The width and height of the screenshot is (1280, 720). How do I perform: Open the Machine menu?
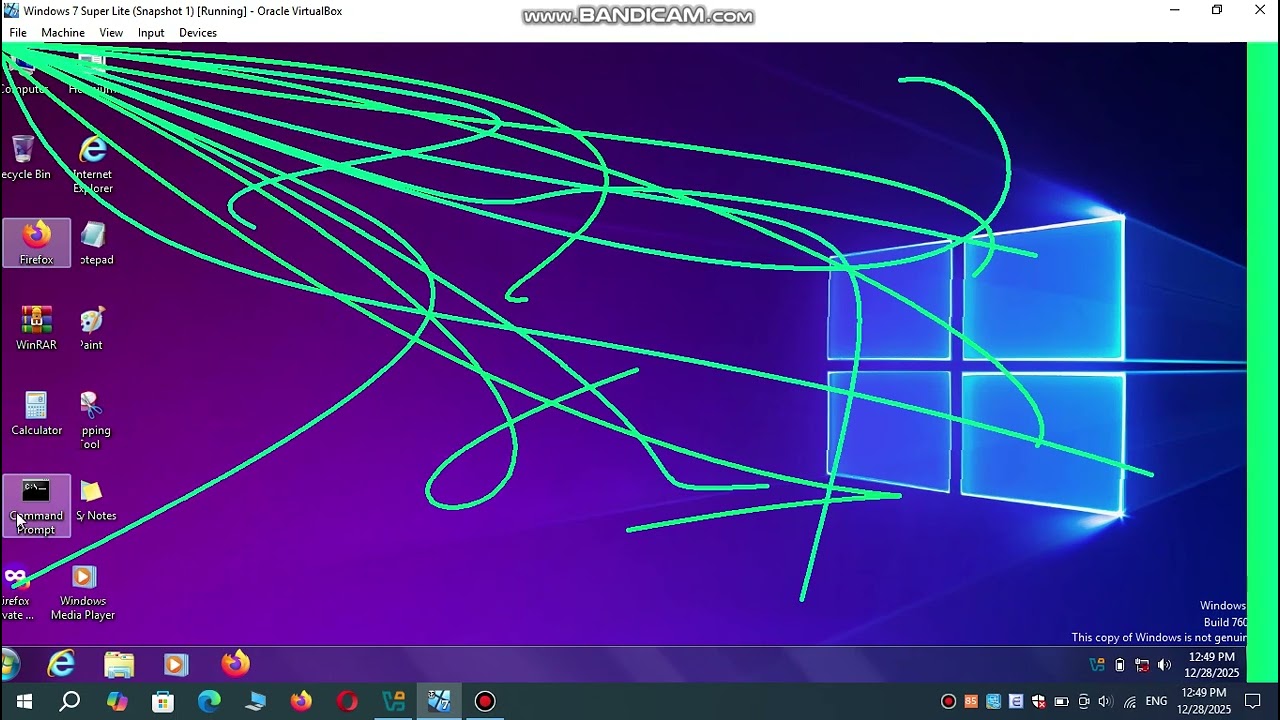pos(63,33)
